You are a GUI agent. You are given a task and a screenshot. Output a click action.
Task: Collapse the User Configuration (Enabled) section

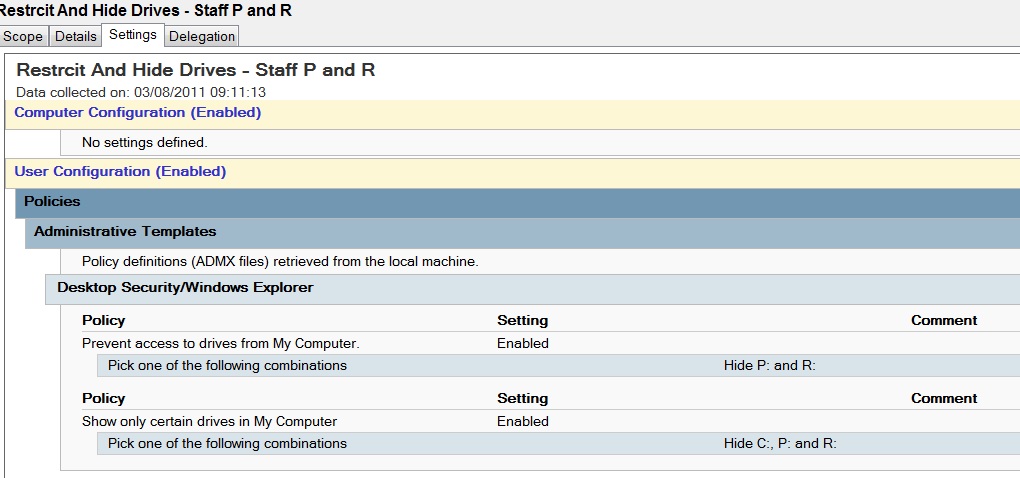point(120,172)
